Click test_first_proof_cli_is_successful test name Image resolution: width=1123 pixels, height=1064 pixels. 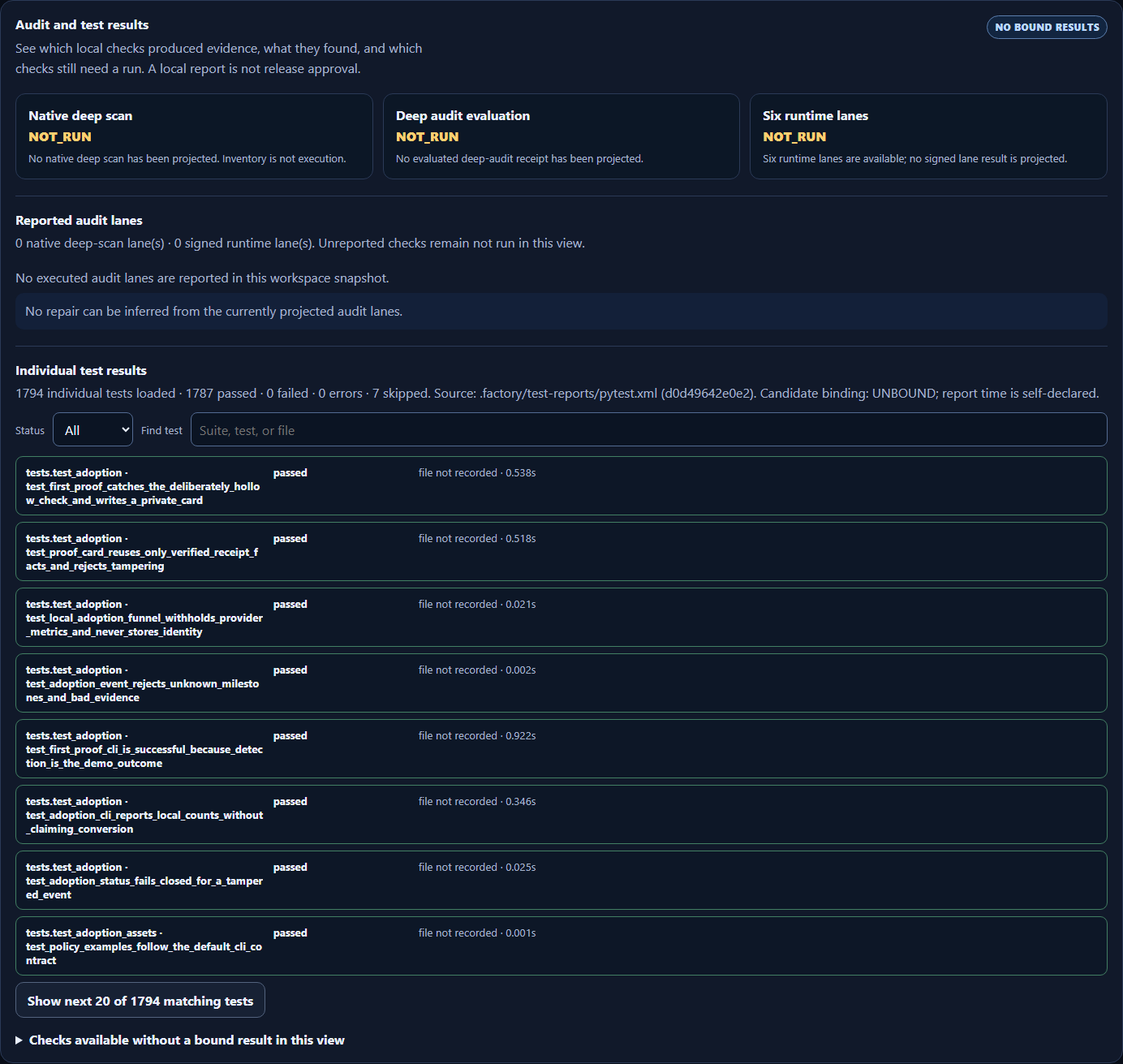pos(144,749)
